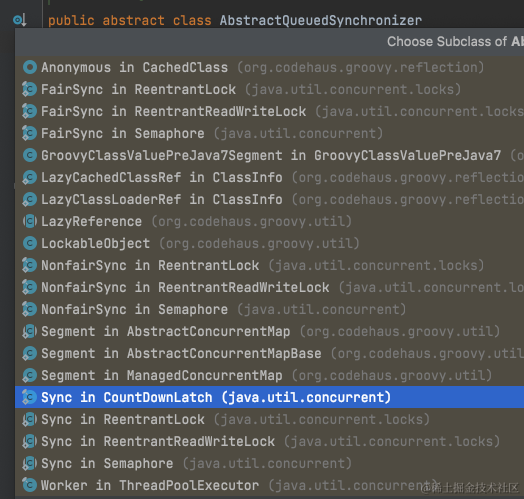Click the icon of Sync in ReentrantLock
This screenshot has height=499, width=524.
[x=30, y=419]
